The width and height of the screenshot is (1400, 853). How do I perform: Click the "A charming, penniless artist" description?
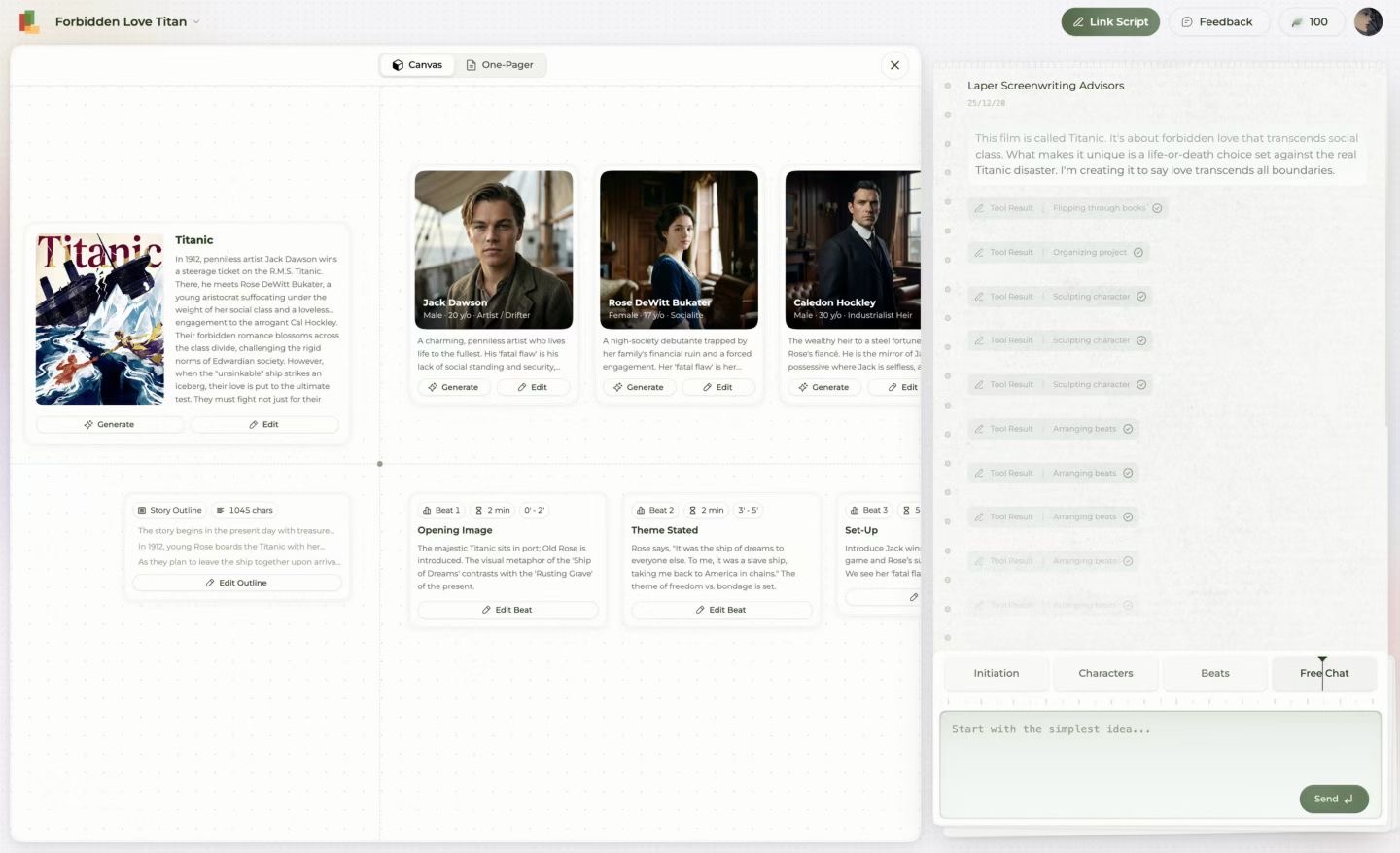click(x=491, y=354)
